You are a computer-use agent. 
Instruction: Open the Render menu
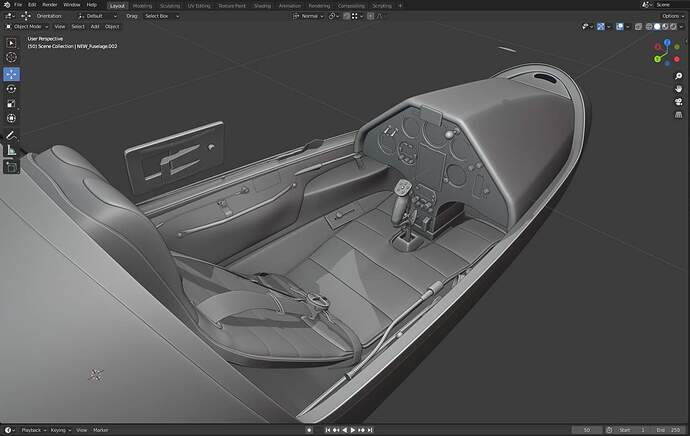pos(49,5)
